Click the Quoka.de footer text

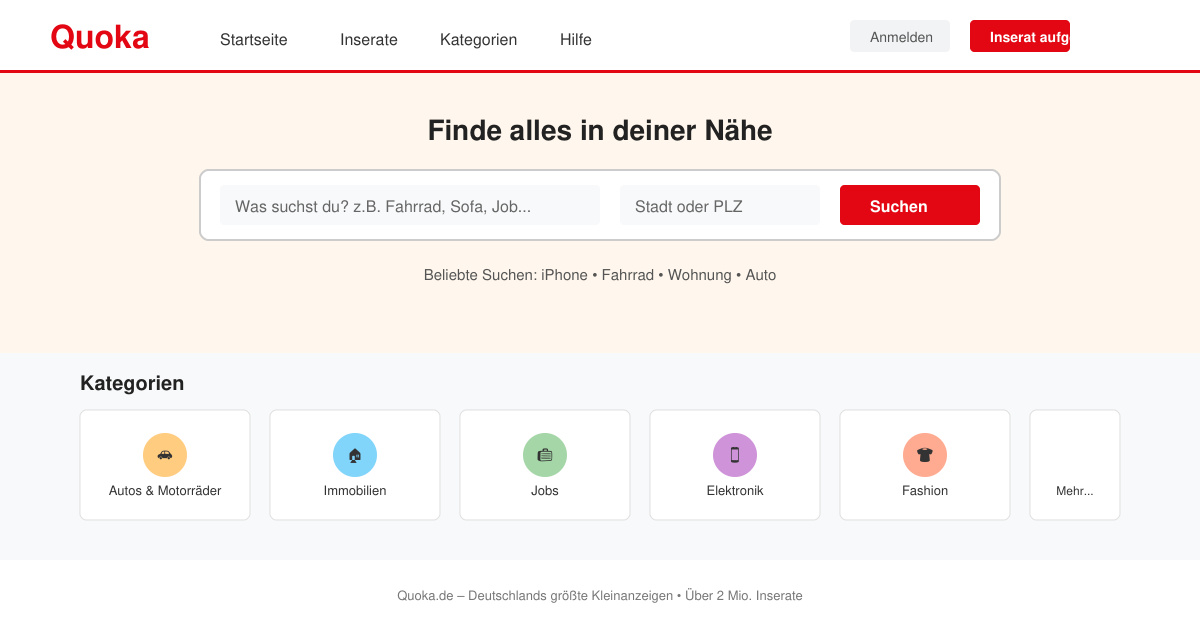600,596
